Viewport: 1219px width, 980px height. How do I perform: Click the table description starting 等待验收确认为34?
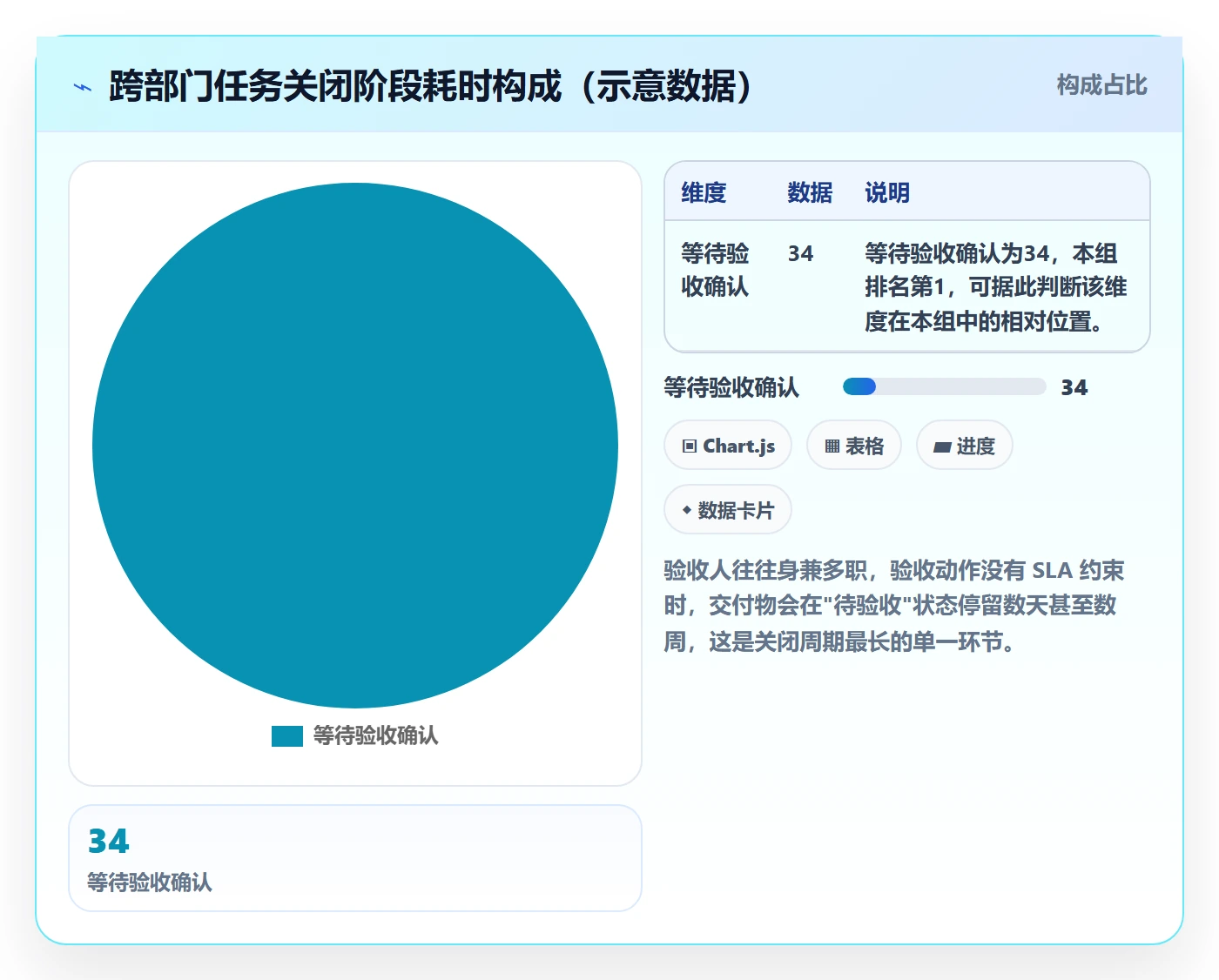(x=995, y=287)
